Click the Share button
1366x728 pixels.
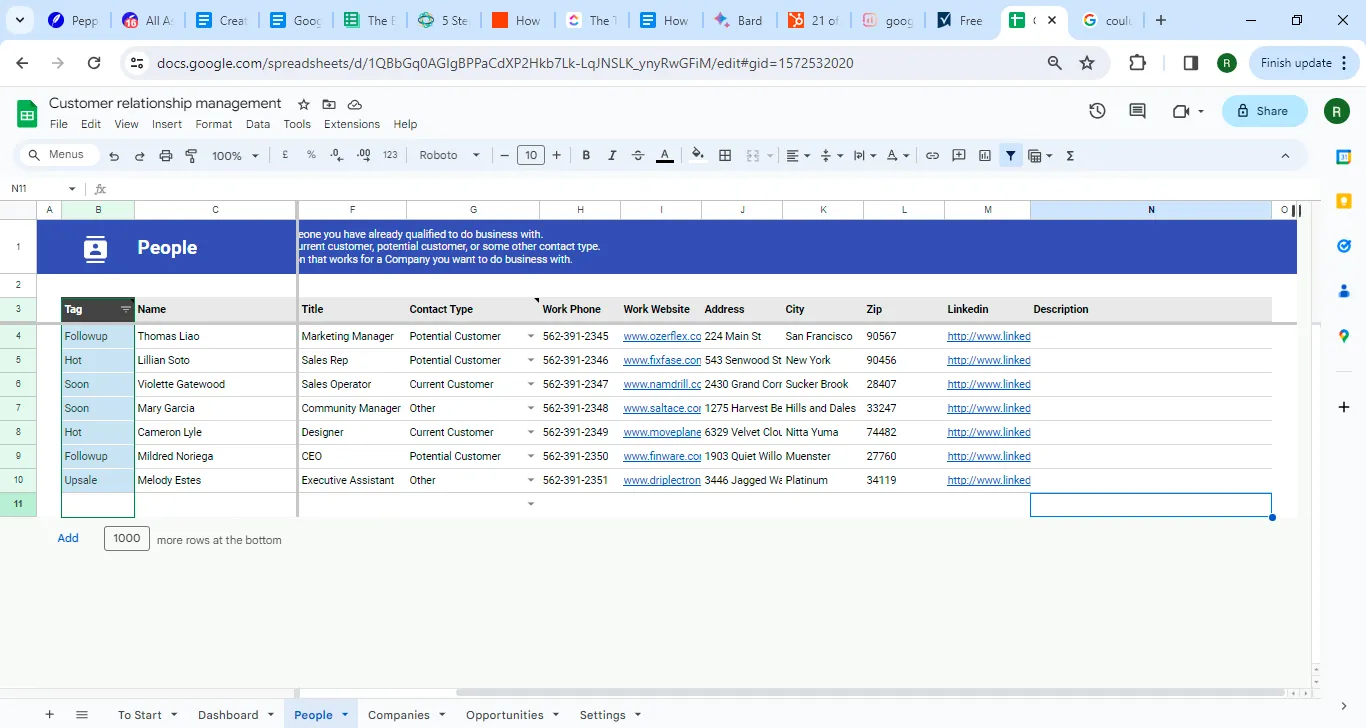(1264, 111)
